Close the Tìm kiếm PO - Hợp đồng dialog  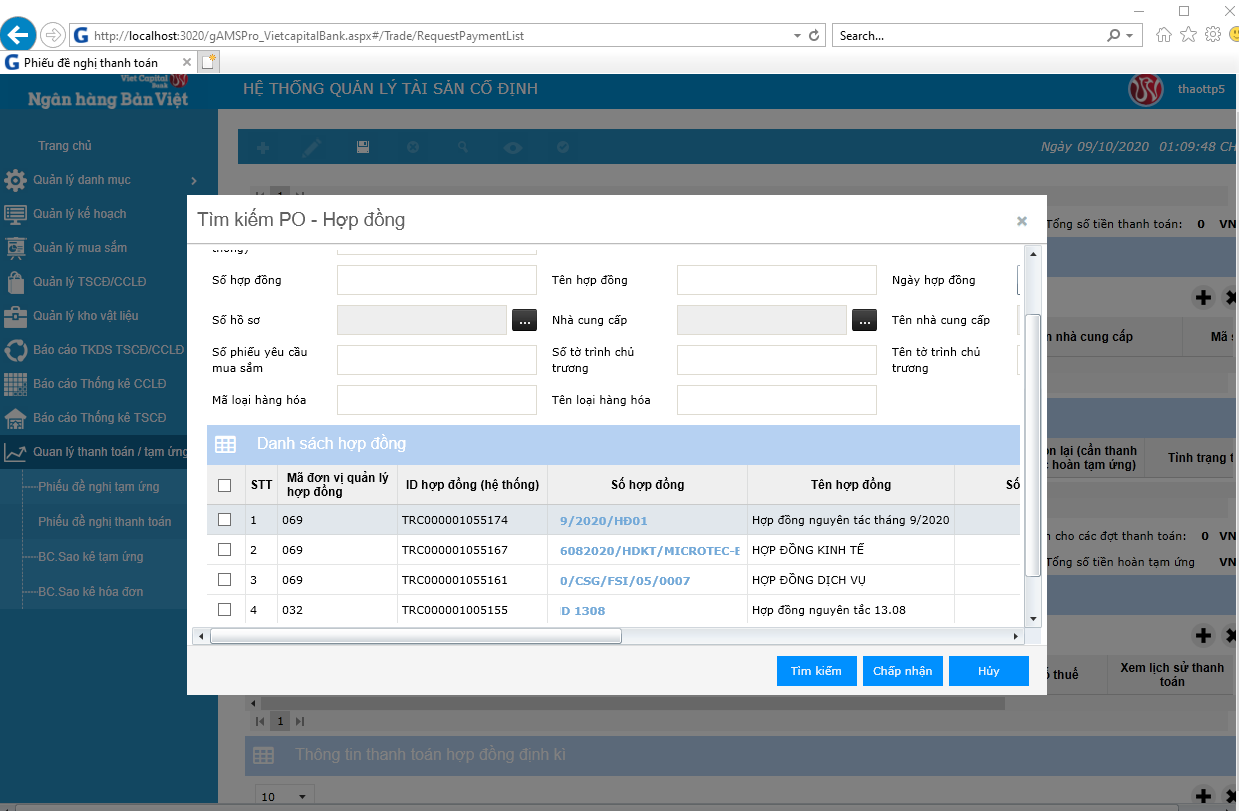[1022, 221]
